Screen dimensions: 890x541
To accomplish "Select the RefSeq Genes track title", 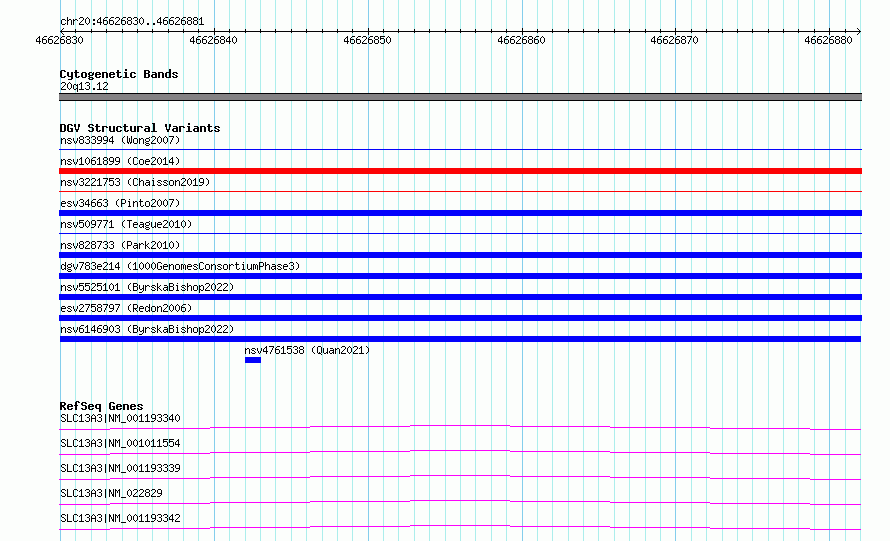I will pyautogui.click(x=101, y=406).
